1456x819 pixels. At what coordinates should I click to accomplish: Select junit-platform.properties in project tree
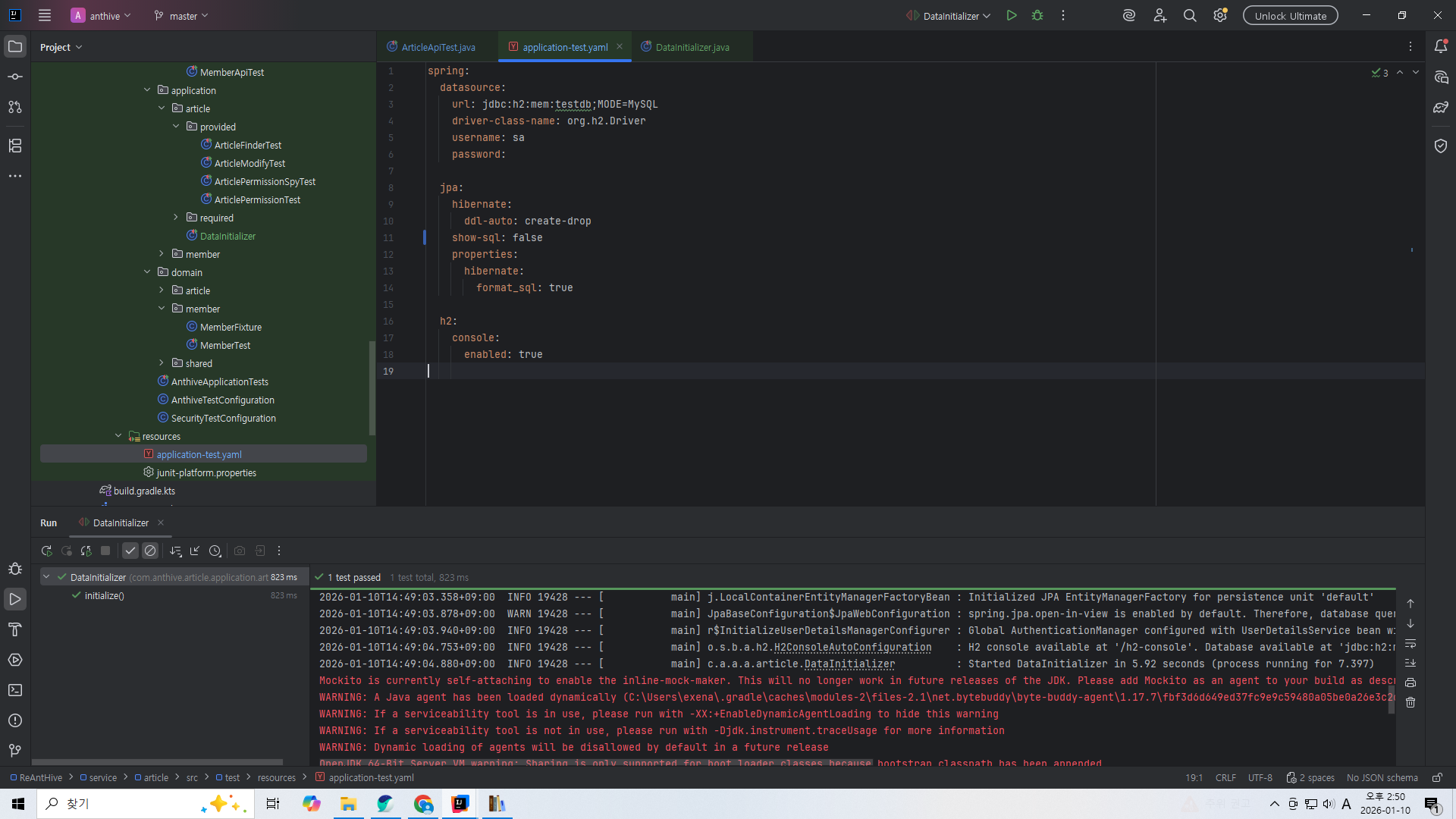pyautogui.click(x=206, y=472)
